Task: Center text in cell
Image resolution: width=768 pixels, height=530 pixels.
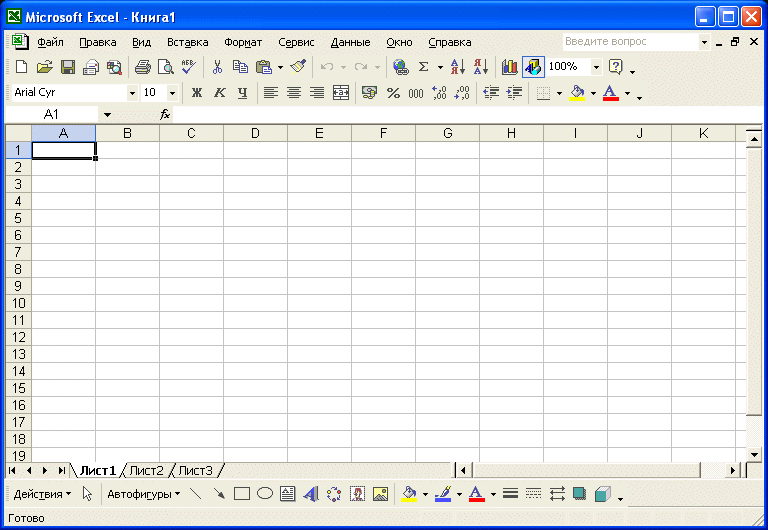Action: click(294, 93)
